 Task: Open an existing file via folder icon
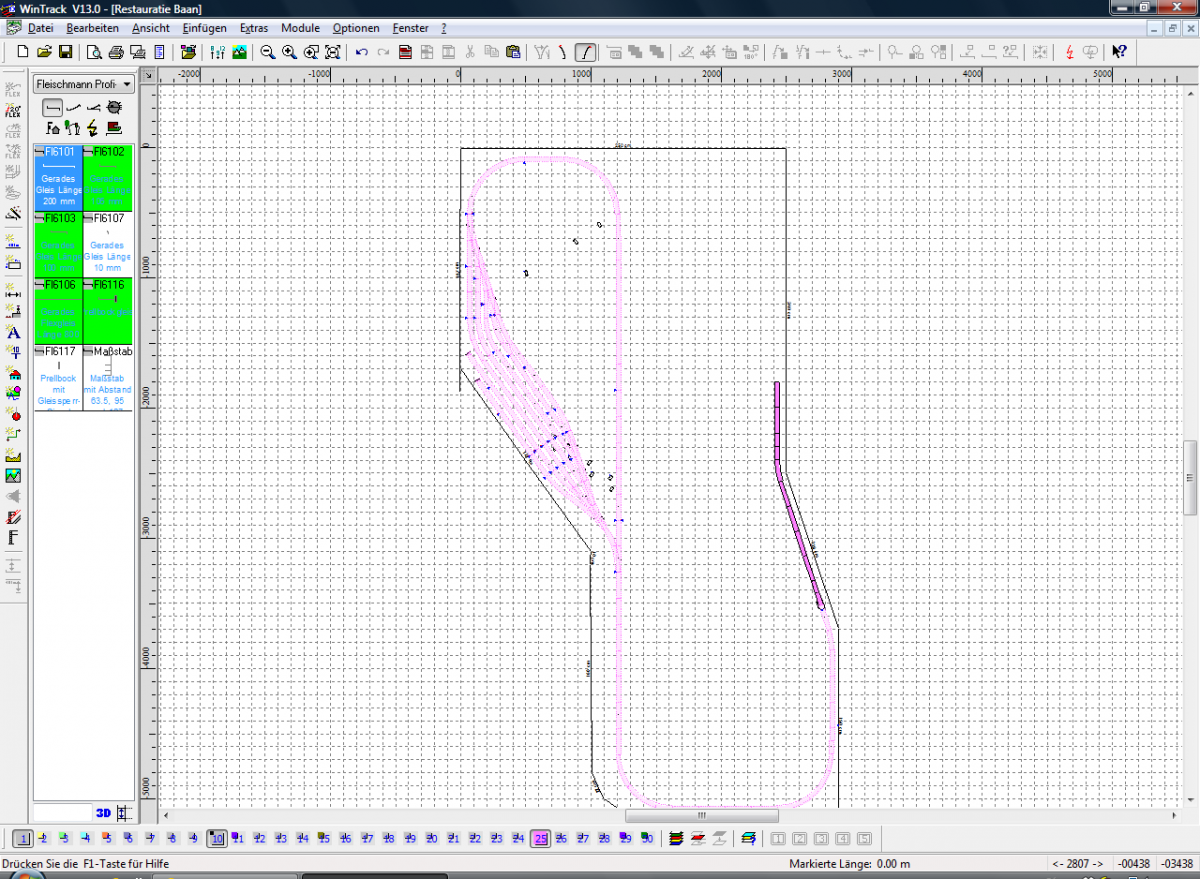pyautogui.click(x=44, y=52)
